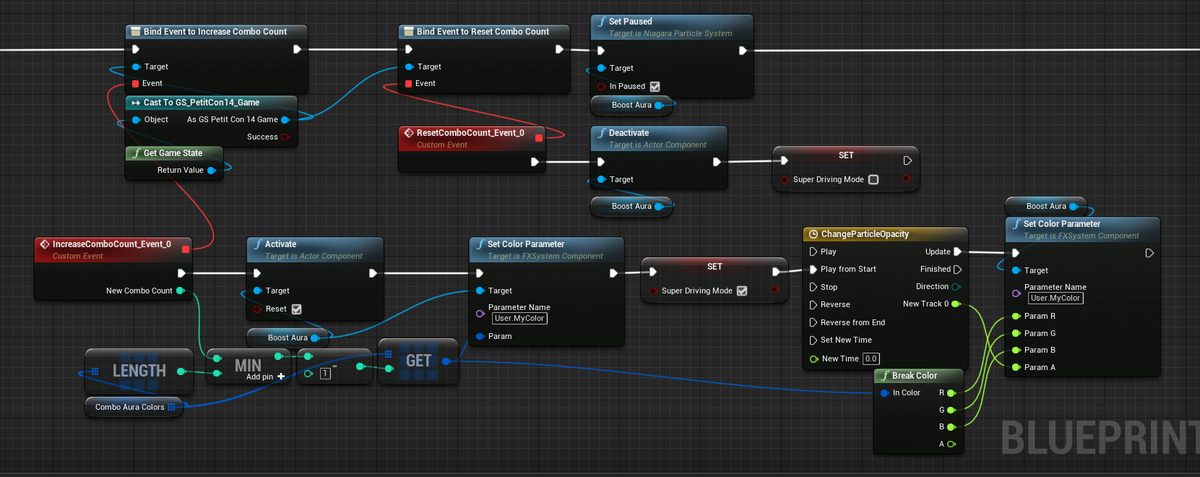1200x477 pixels.
Task: Click the Param A input pin
Action: point(1017,367)
